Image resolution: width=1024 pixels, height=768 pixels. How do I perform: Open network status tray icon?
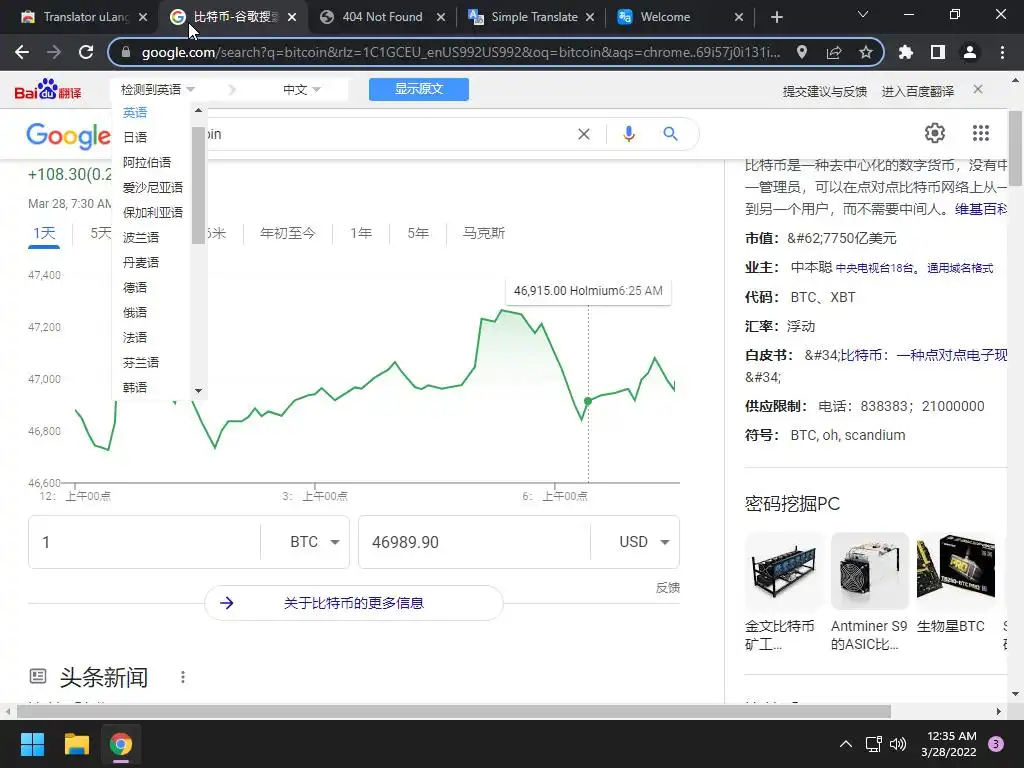pyautogui.click(x=873, y=744)
